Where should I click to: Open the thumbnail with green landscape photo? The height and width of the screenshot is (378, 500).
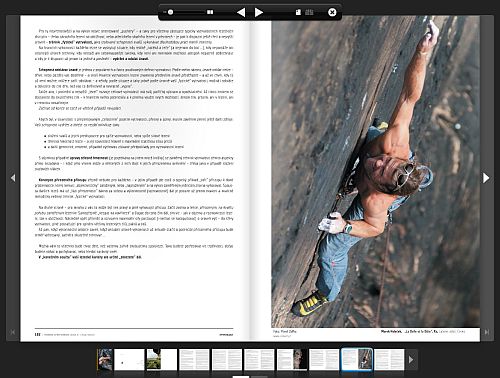pos(162,360)
